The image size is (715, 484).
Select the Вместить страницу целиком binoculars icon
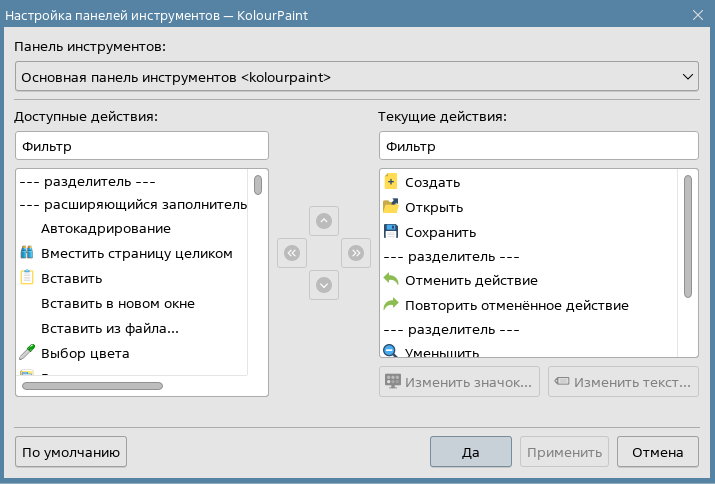point(27,254)
